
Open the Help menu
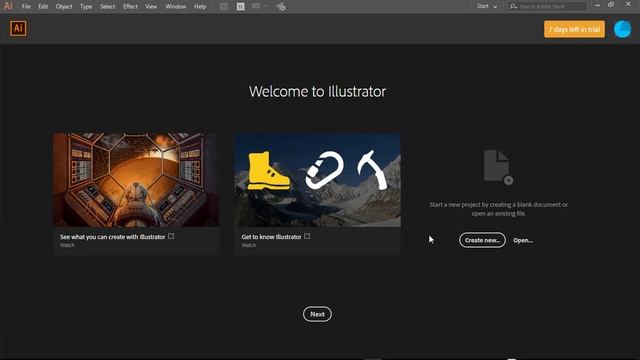click(200, 7)
